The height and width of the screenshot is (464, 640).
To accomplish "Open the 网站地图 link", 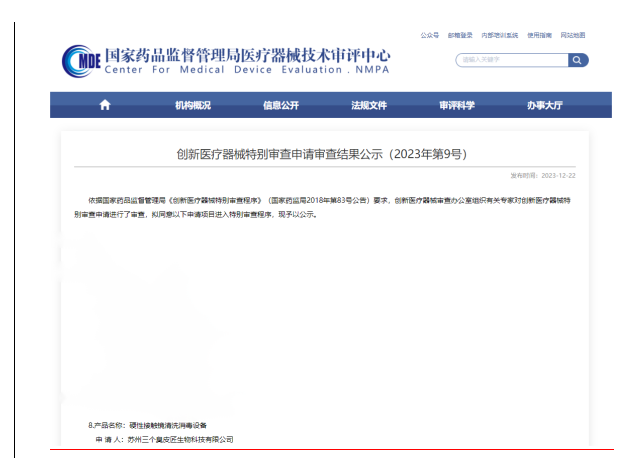I will pyautogui.click(x=574, y=35).
